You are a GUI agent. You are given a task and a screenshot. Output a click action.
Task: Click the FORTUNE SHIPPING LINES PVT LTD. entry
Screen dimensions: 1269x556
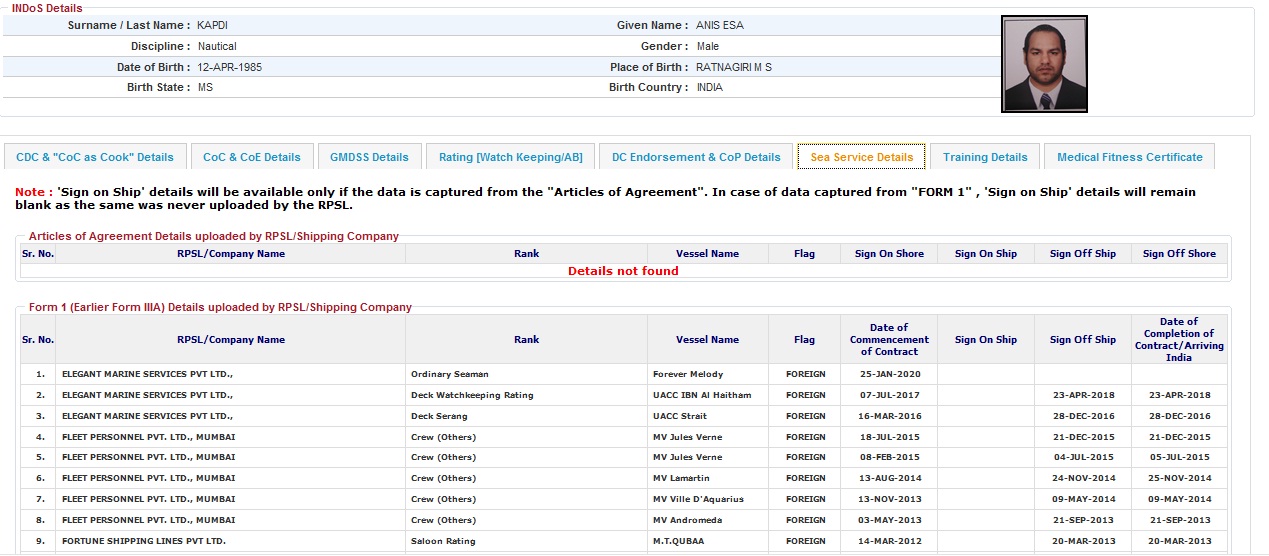[144, 541]
